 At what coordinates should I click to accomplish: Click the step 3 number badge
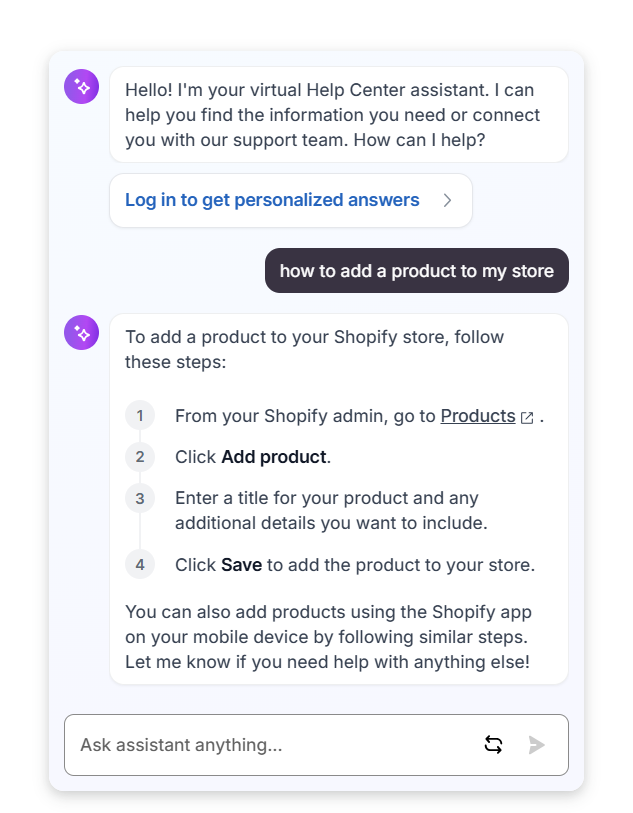[x=140, y=498]
